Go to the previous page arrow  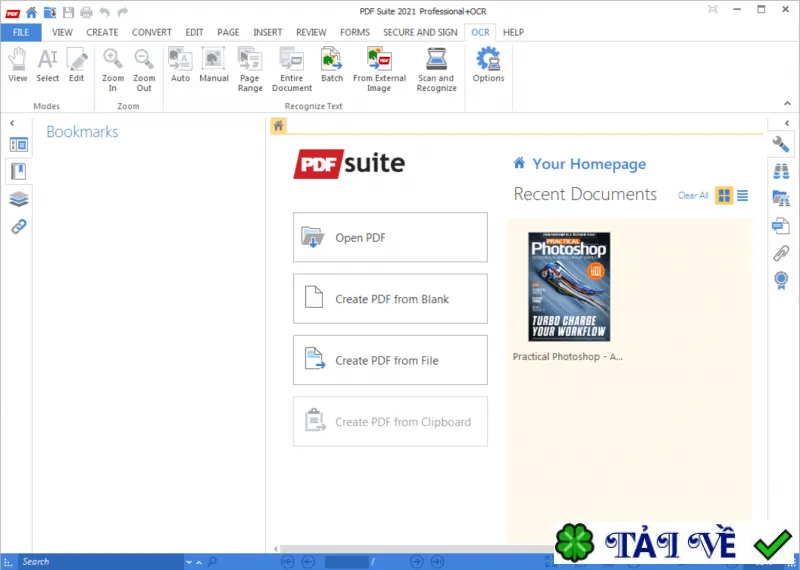tap(308, 562)
